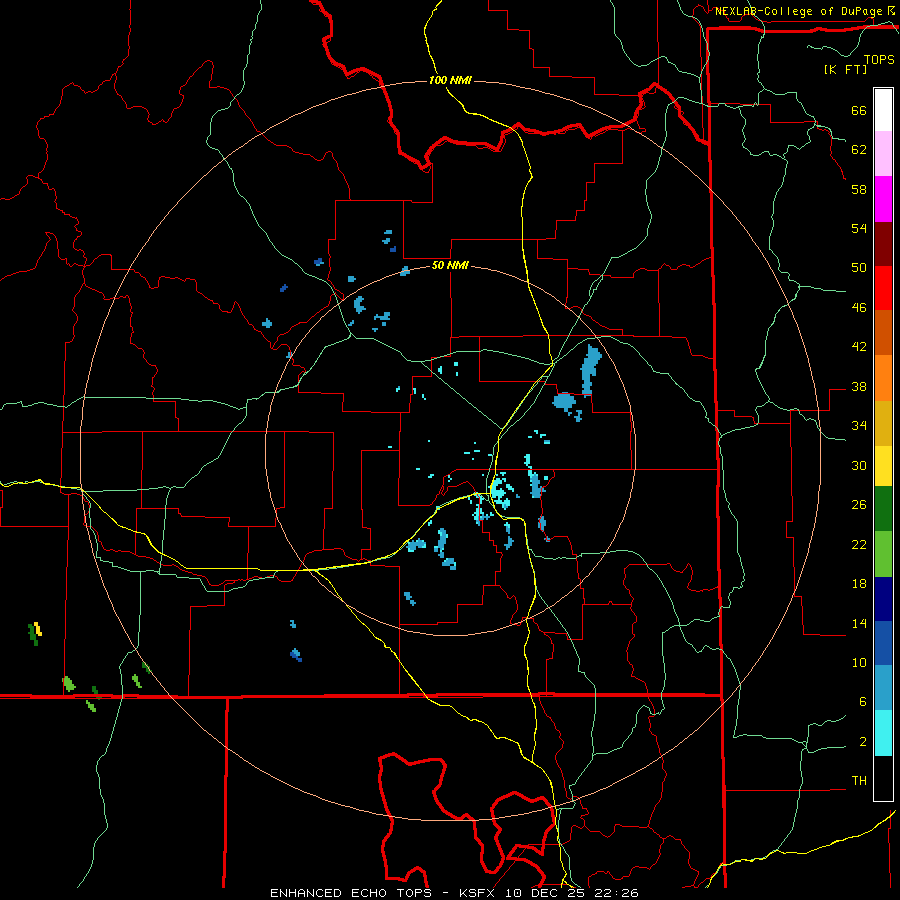Select the dark green legend band
The height and width of the screenshot is (900, 900).
click(883, 509)
